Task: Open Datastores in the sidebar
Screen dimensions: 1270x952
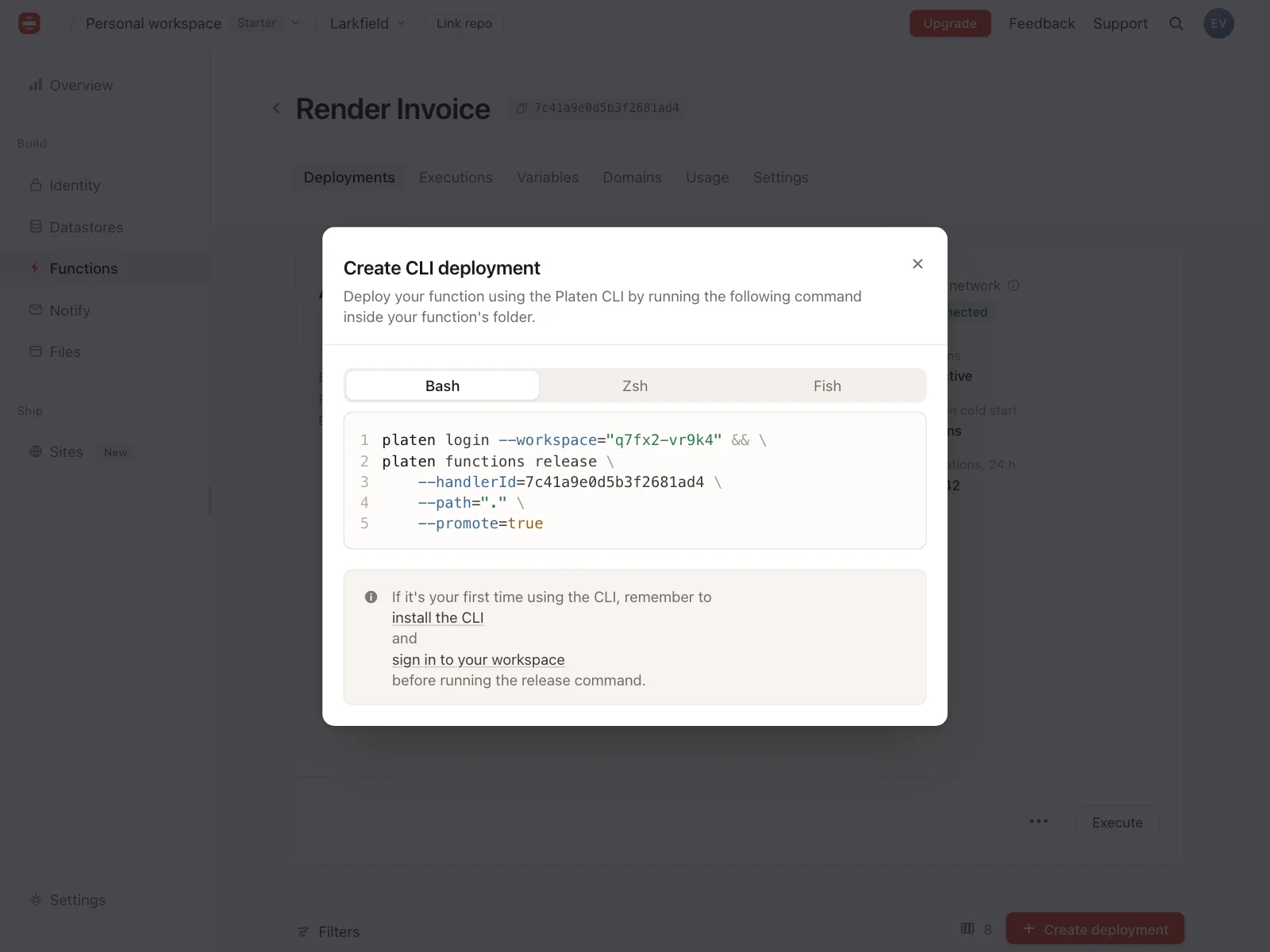Action: point(86,227)
